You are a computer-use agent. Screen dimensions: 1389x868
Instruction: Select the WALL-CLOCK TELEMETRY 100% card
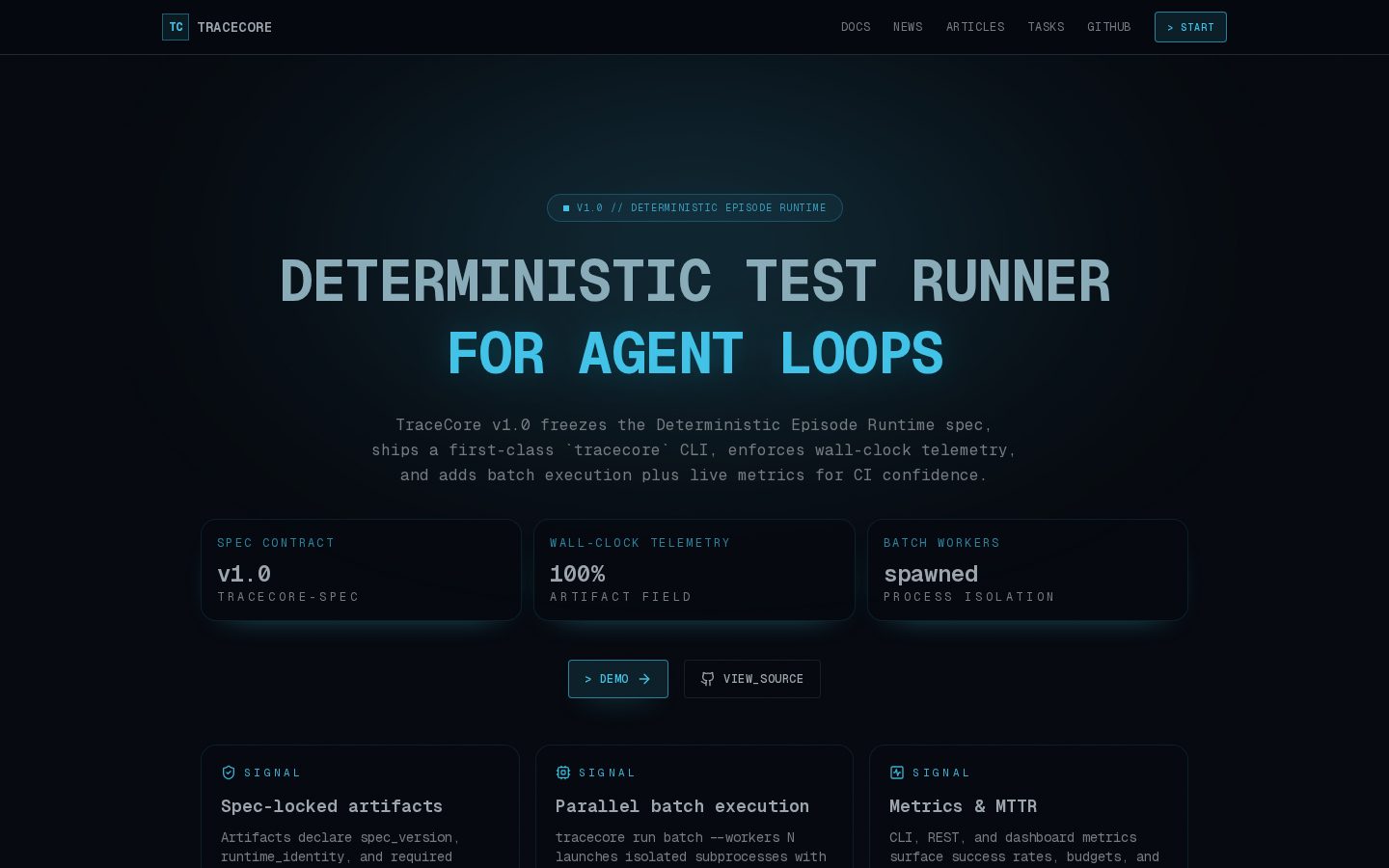pyautogui.click(x=694, y=570)
